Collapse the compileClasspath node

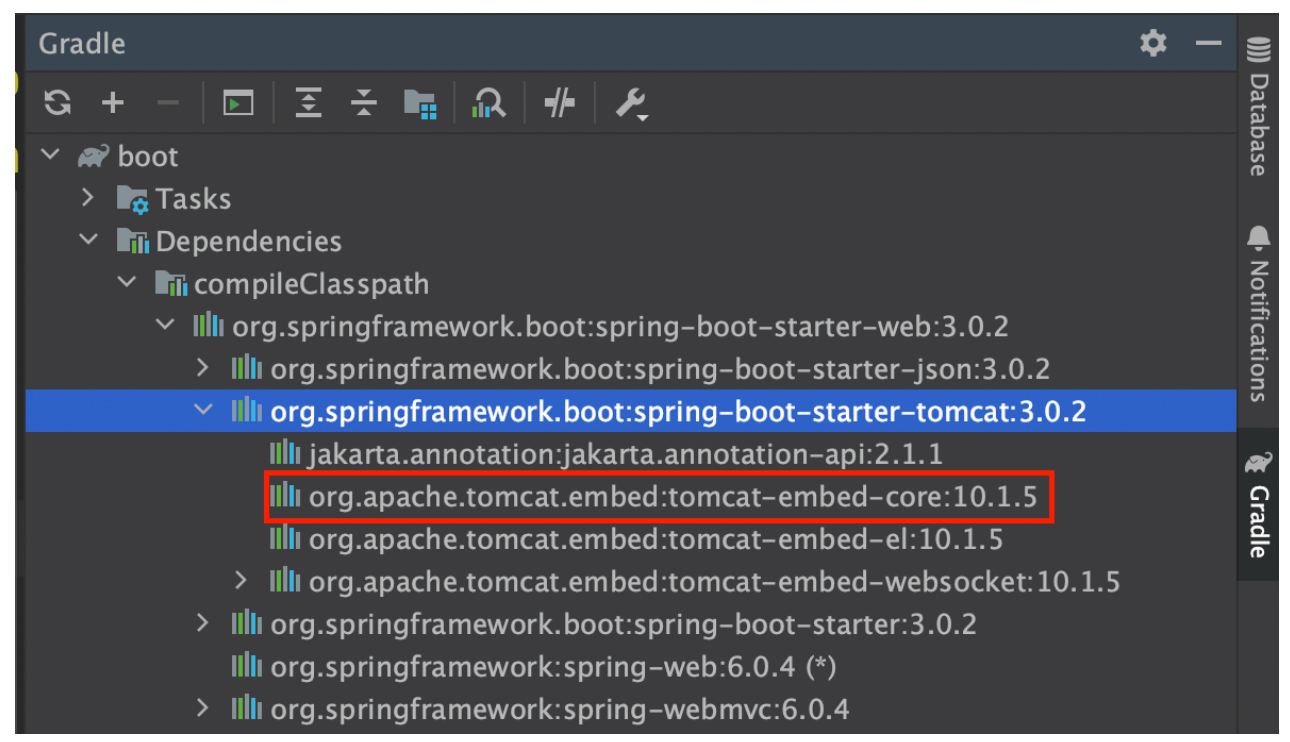pyautogui.click(x=128, y=283)
